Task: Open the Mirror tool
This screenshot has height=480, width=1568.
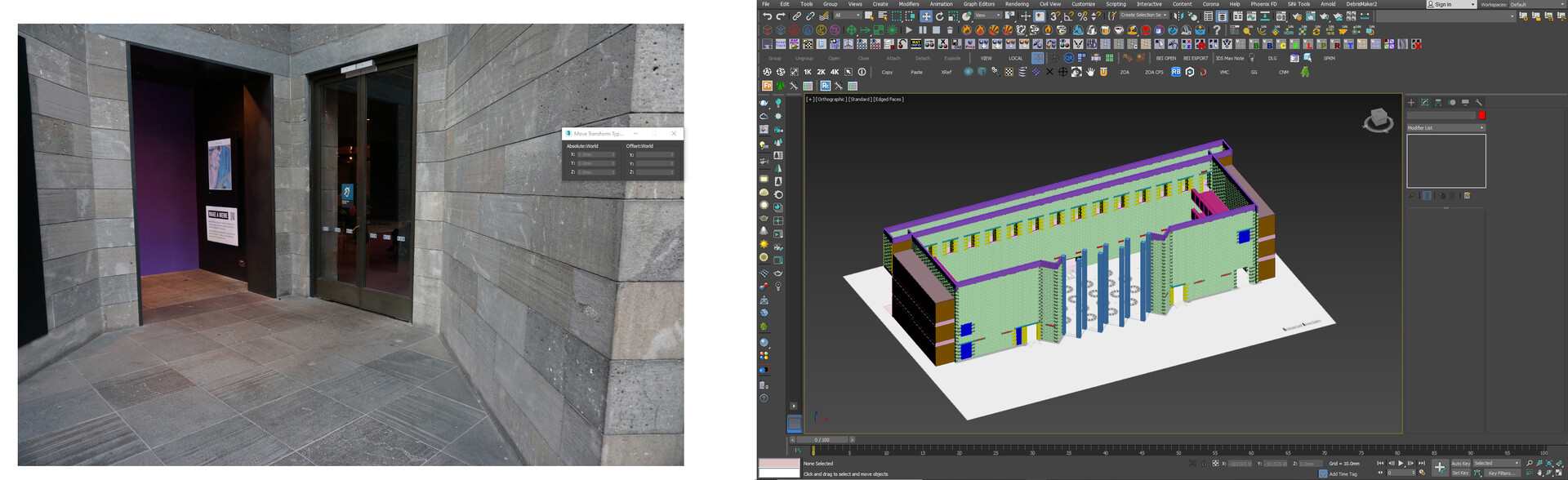Action: tap(1177, 16)
